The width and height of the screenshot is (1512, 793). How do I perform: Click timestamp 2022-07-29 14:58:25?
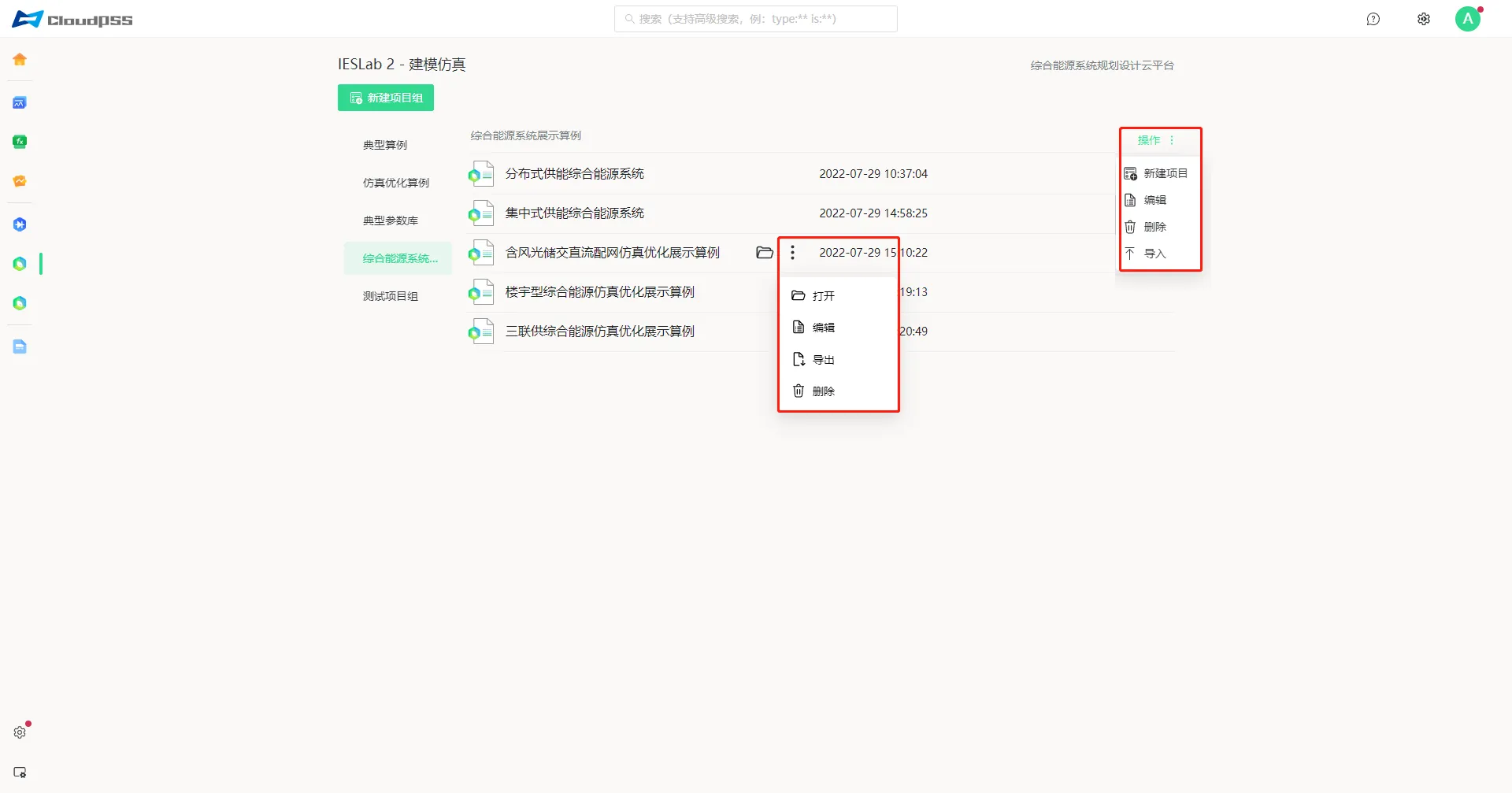click(x=873, y=213)
